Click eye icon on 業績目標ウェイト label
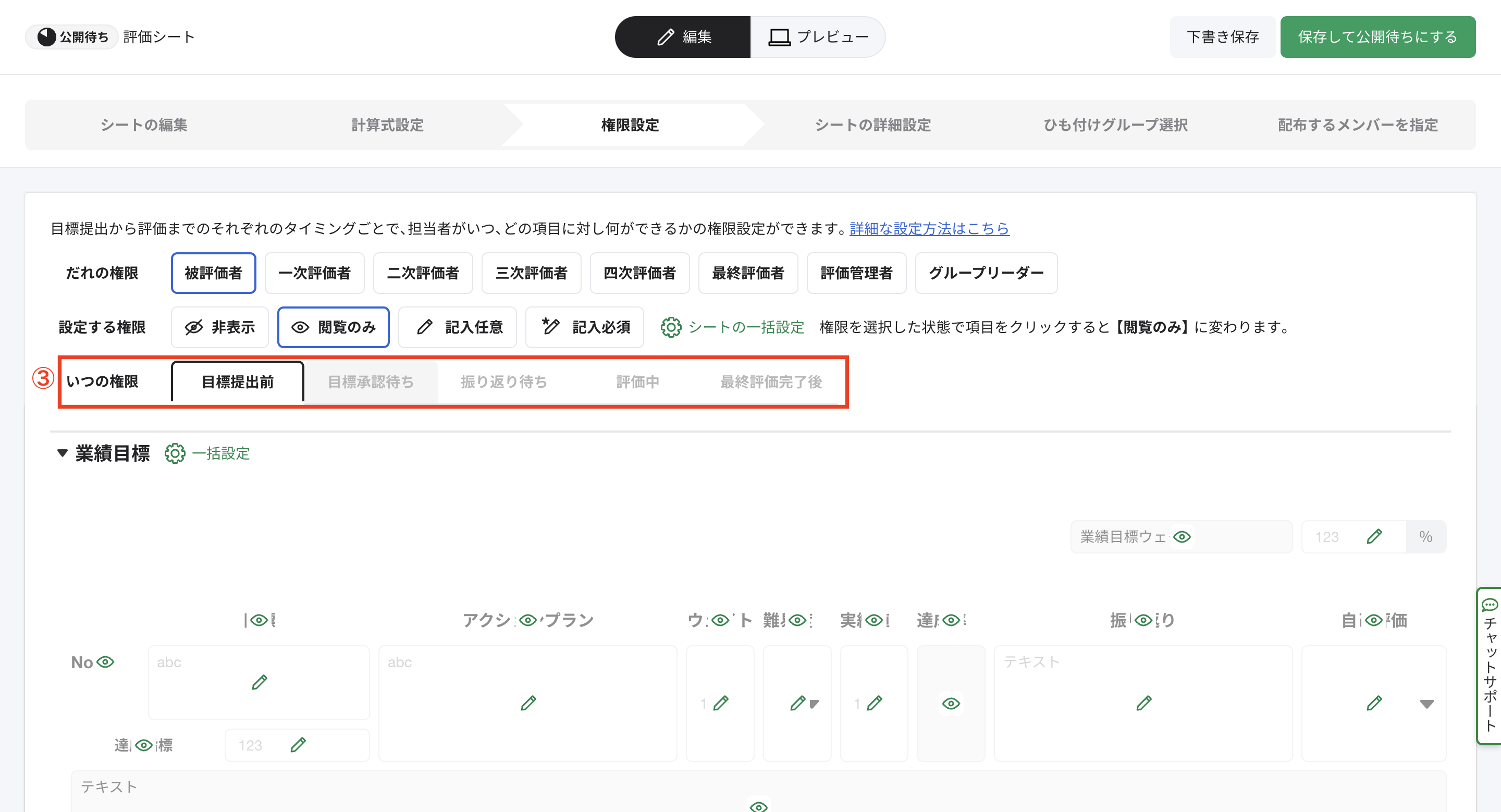1501x812 pixels. coord(1182,536)
